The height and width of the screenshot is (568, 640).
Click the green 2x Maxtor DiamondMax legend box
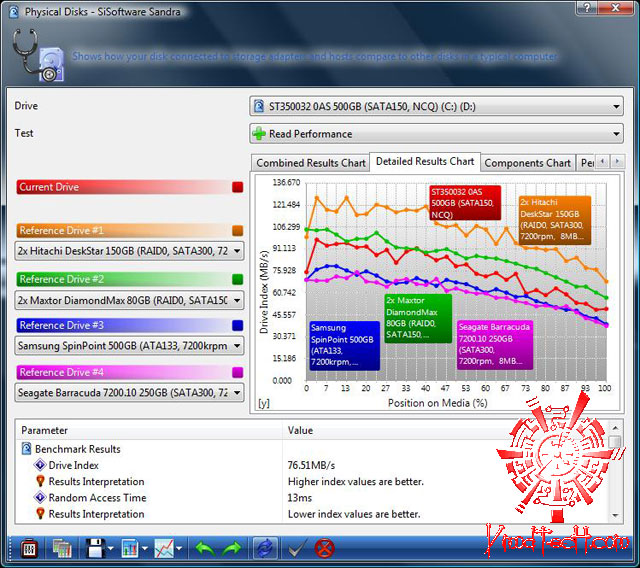tap(418, 318)
